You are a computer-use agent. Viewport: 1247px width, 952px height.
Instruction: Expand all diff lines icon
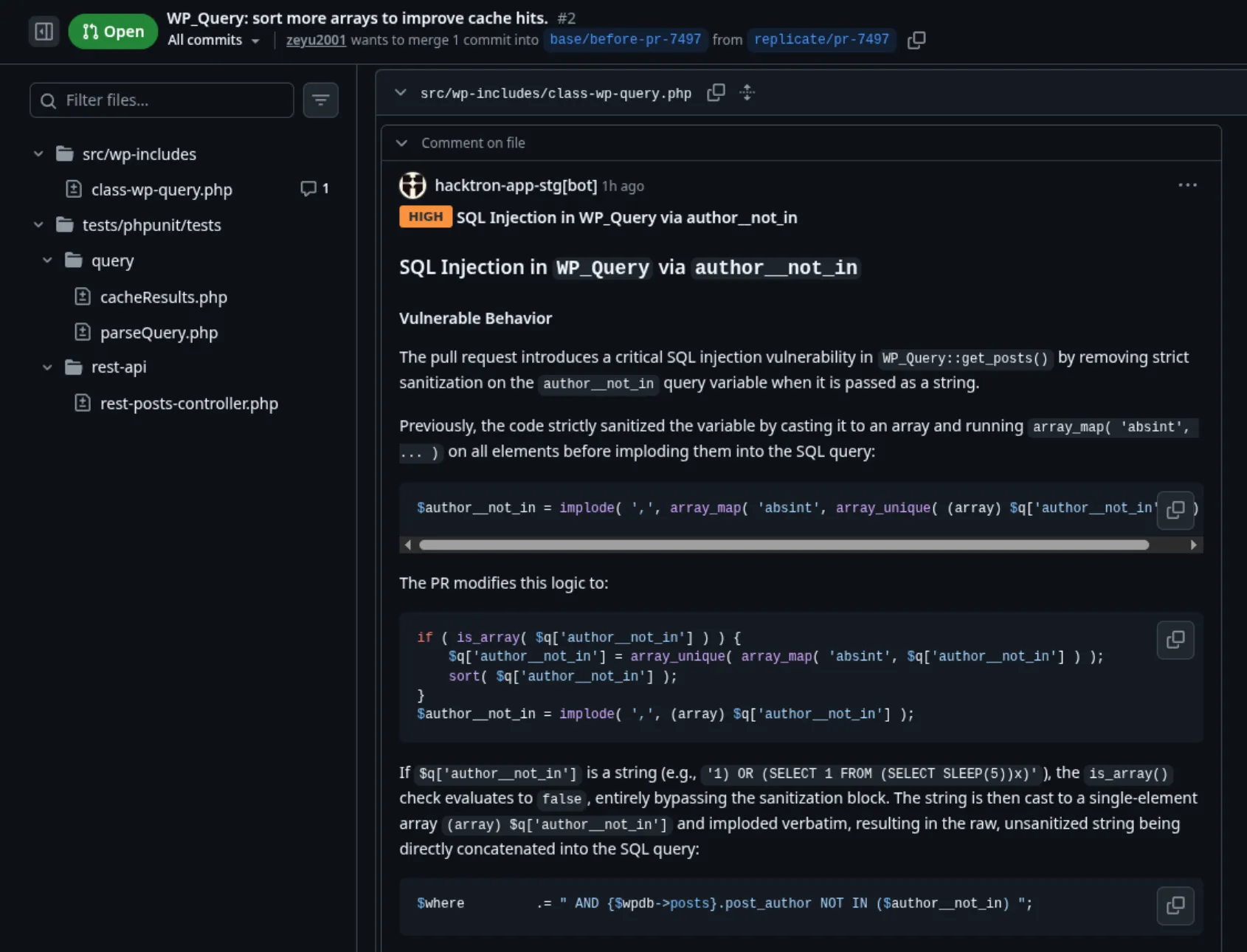(x=747, y=93)
